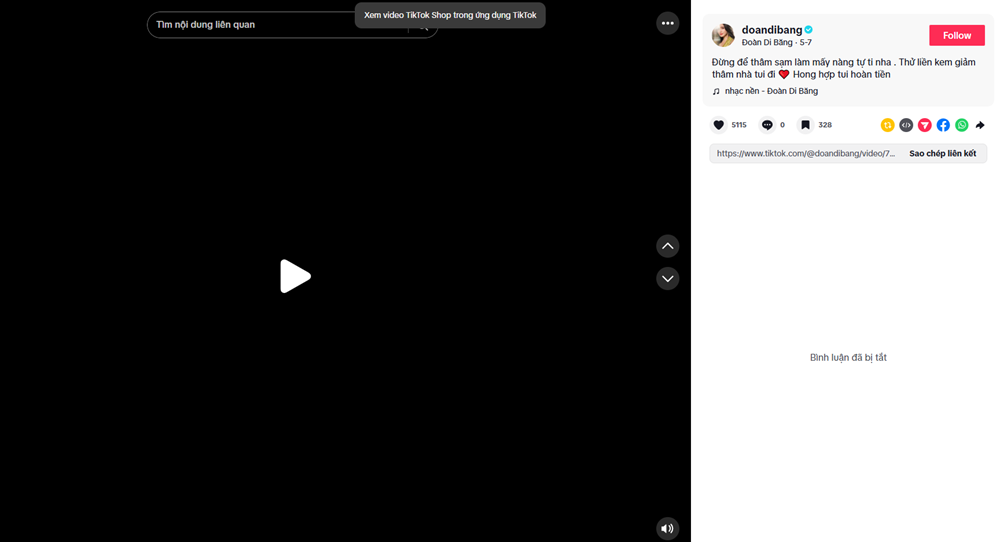The width and height of the screenshot is (1000, 542).
Task: Mute the video sound with the speaker button
Action: coord(668,528)
